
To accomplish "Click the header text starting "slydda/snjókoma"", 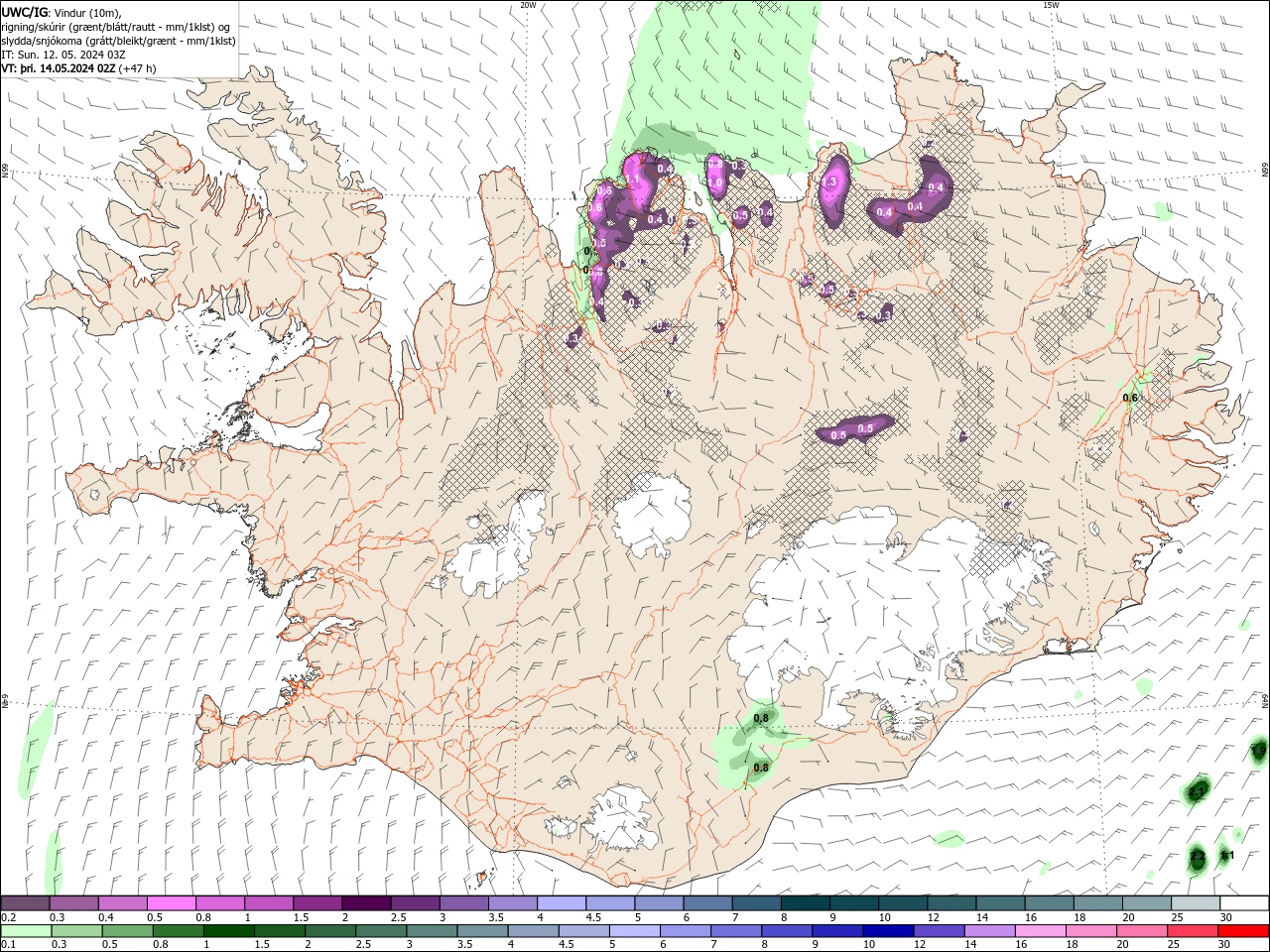I will [x=119, y=41].
